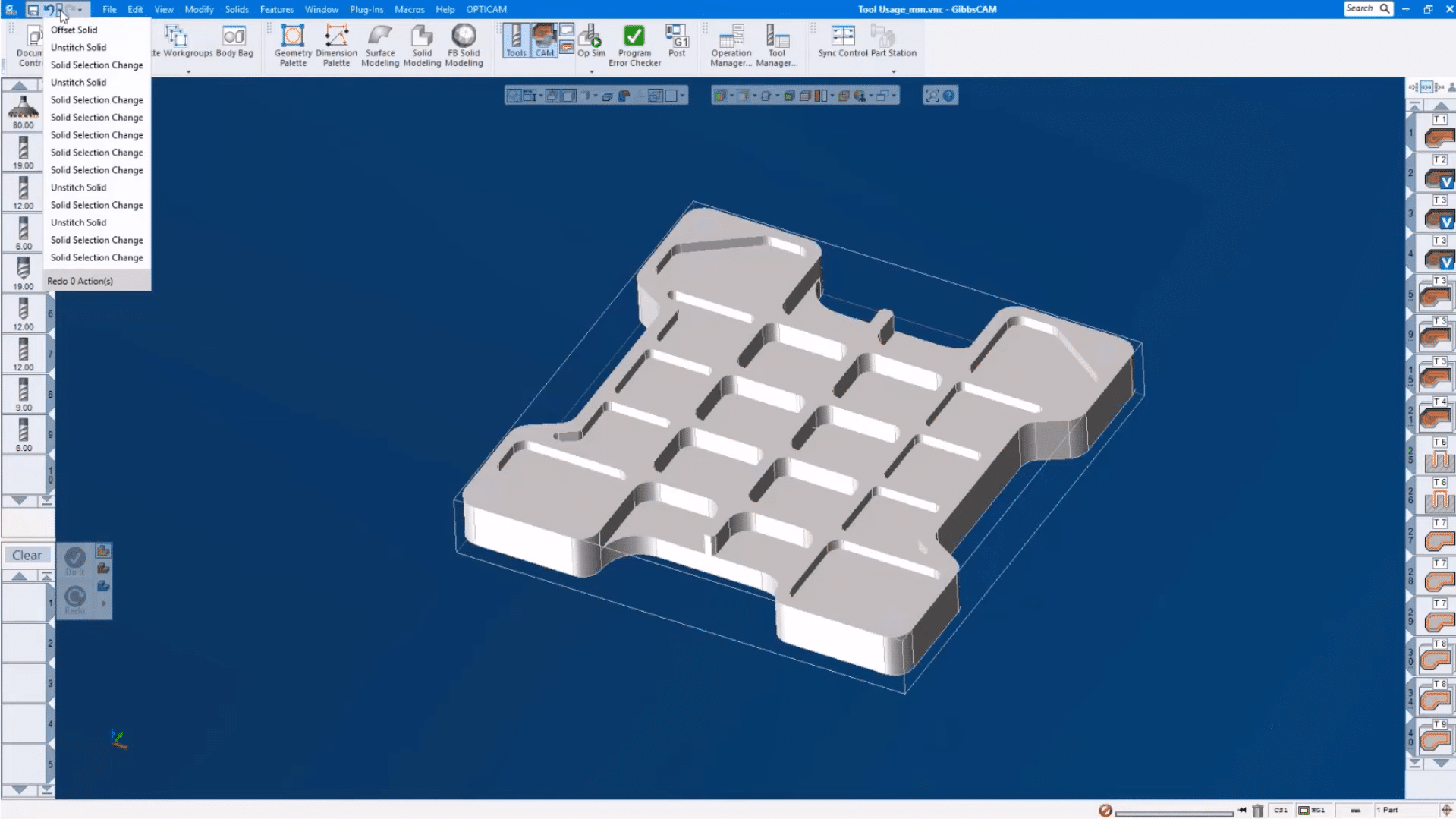Click the status bar progress slider
Viewport: 1456px width, 819px height.
pyautogui.click(x=1174, y=811)
